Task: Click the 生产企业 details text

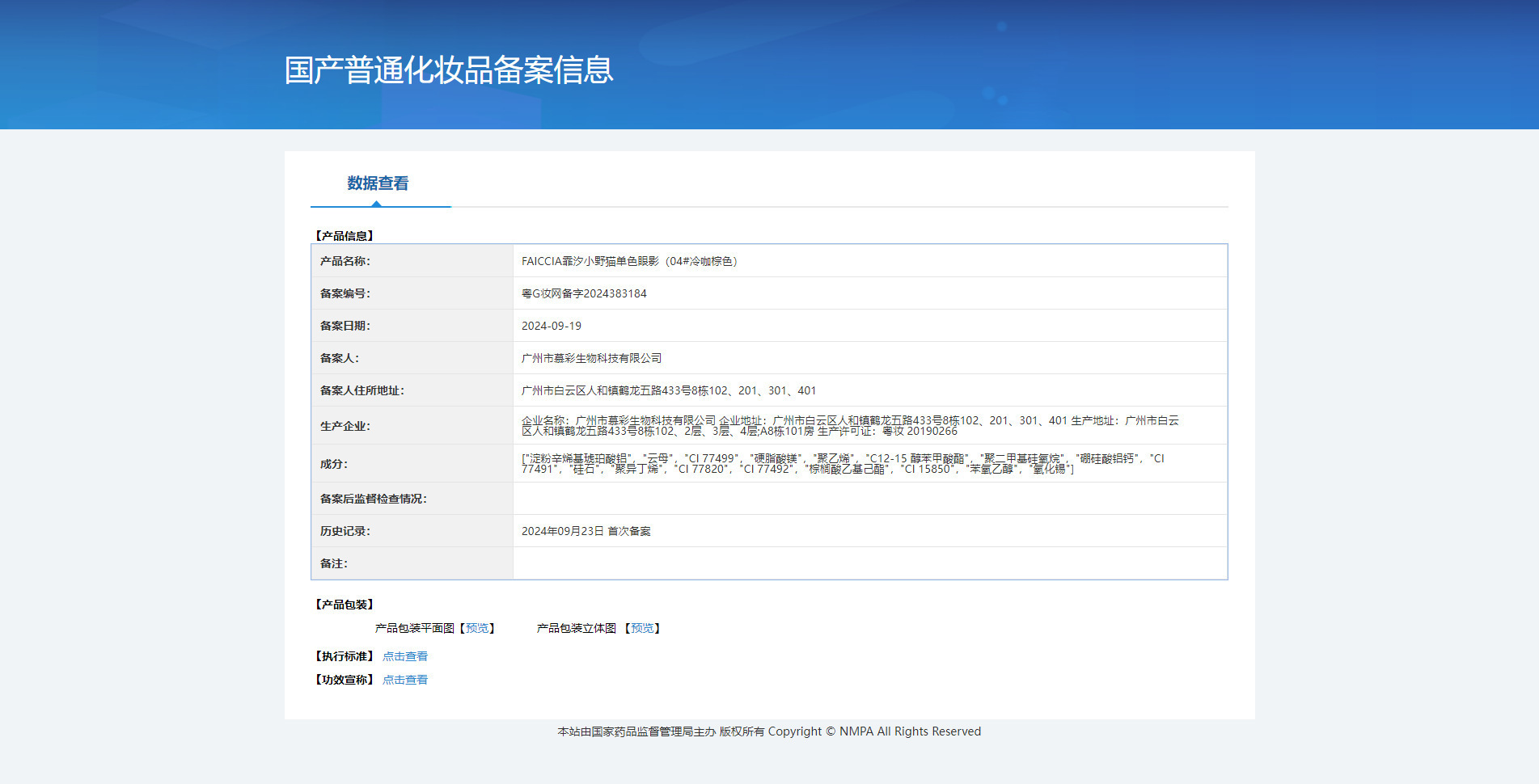Action: [x=849, y=425]
